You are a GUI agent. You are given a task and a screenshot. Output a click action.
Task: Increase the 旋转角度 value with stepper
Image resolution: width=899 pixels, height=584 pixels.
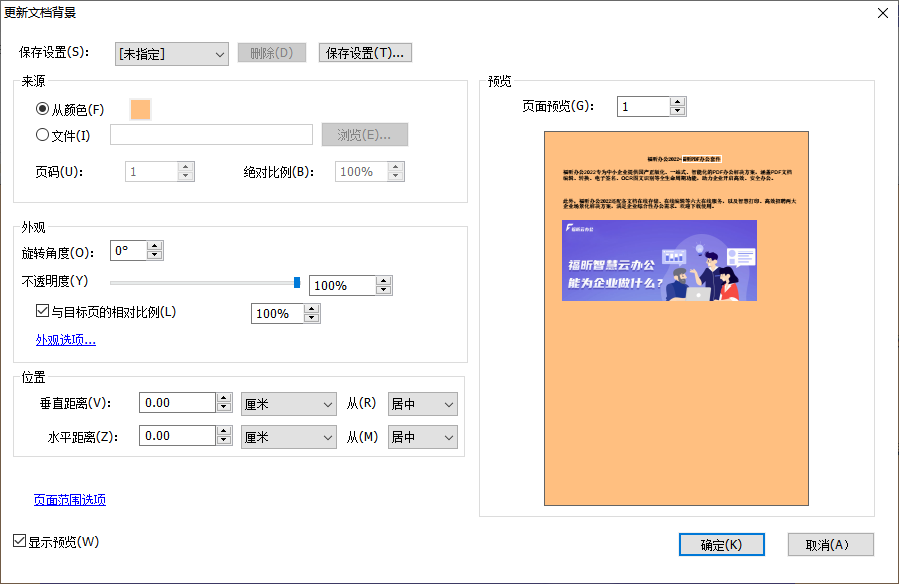153,245
